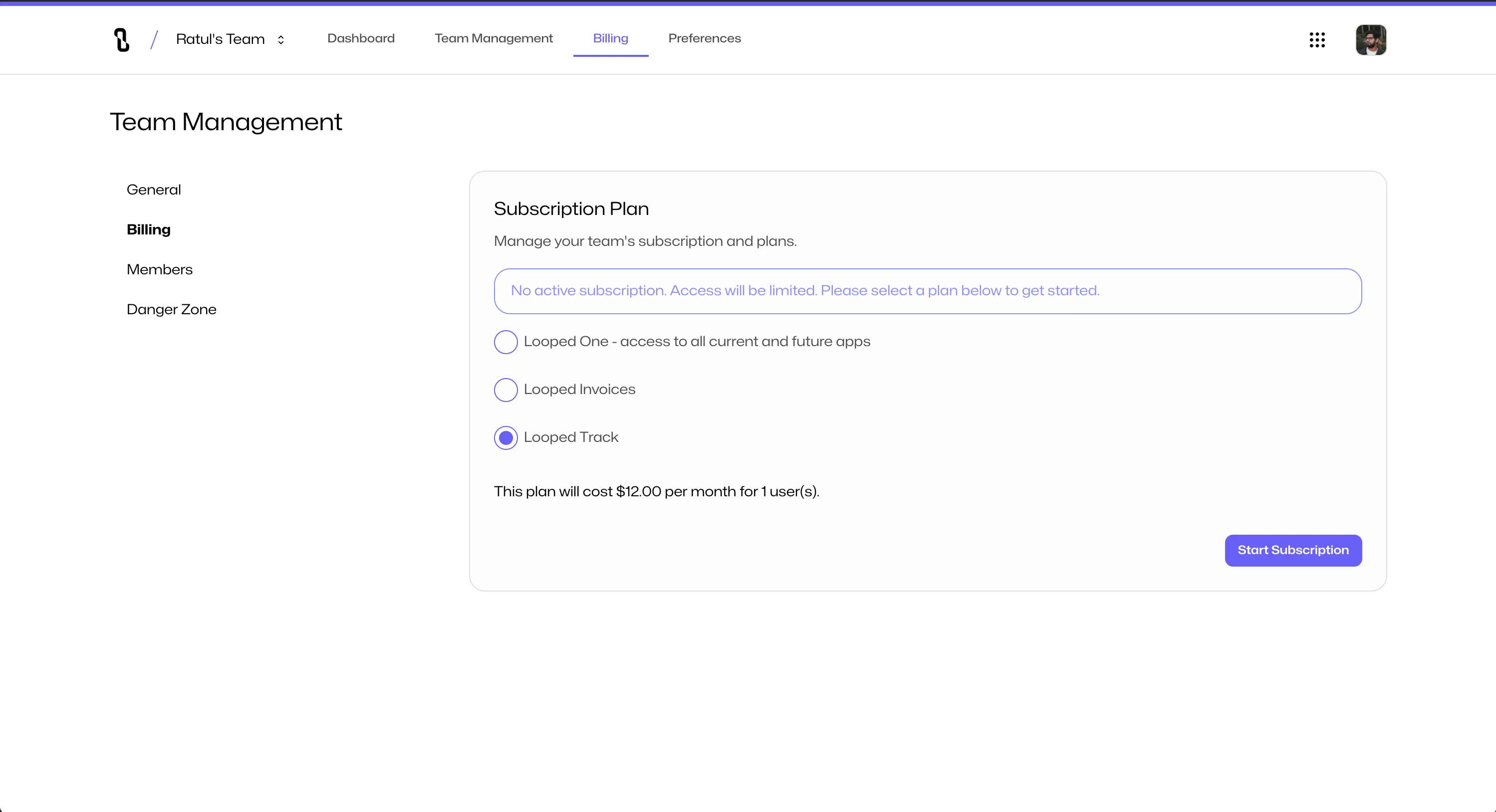The height and width of the screenshot is (812, 1496).
Task: Click the Looped logo in the top bar
Action: click(x=121, y=39)
